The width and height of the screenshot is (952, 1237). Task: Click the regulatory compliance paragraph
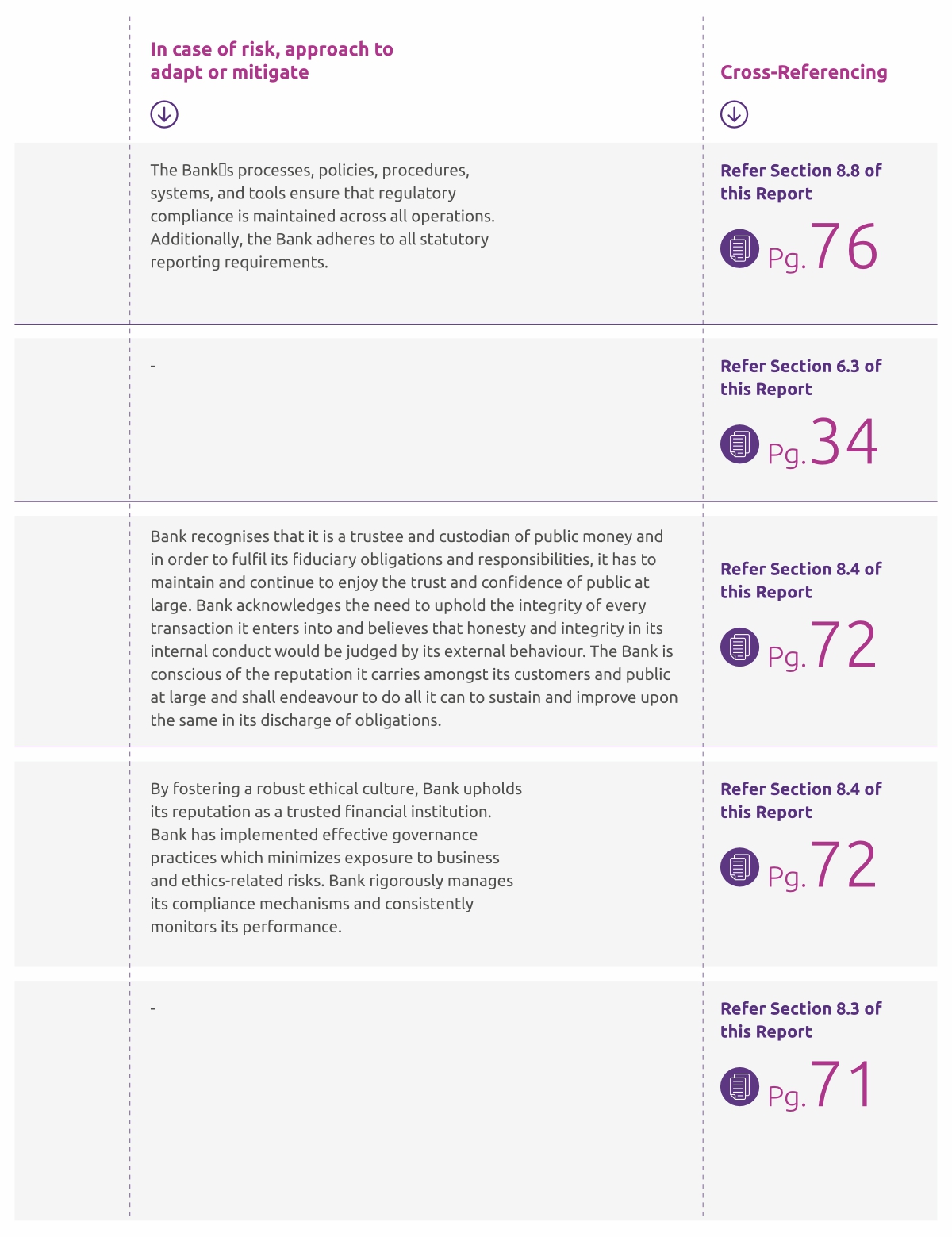point(322,216)
